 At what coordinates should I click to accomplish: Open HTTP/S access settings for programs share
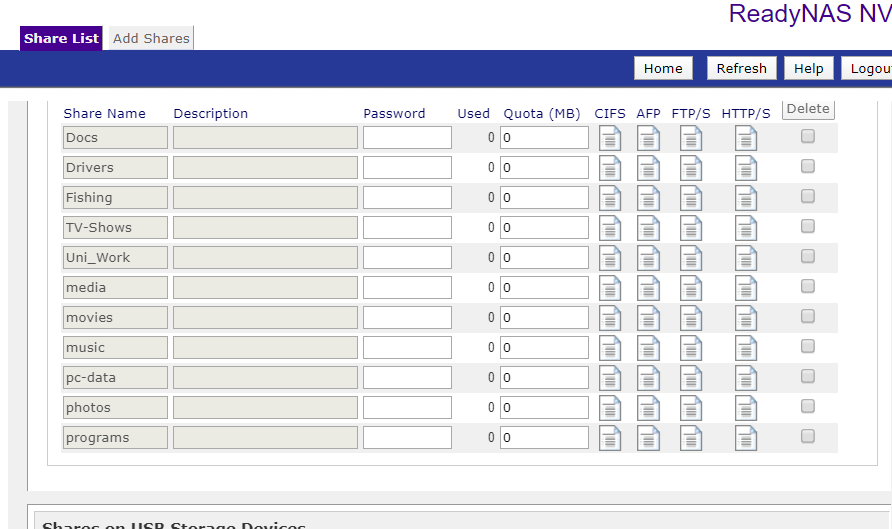(x=746, y=439)
